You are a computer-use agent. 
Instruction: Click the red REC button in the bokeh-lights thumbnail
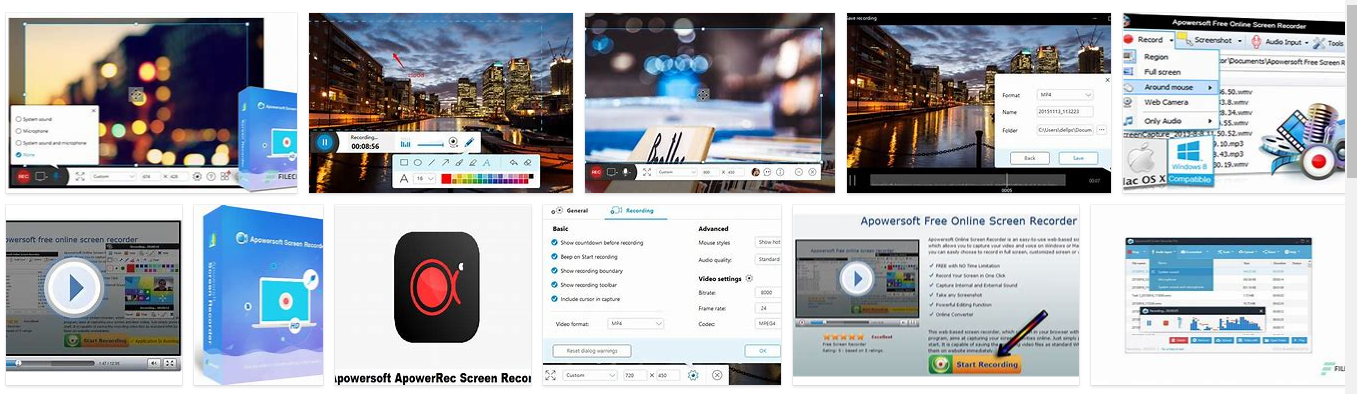click(24, 176)
